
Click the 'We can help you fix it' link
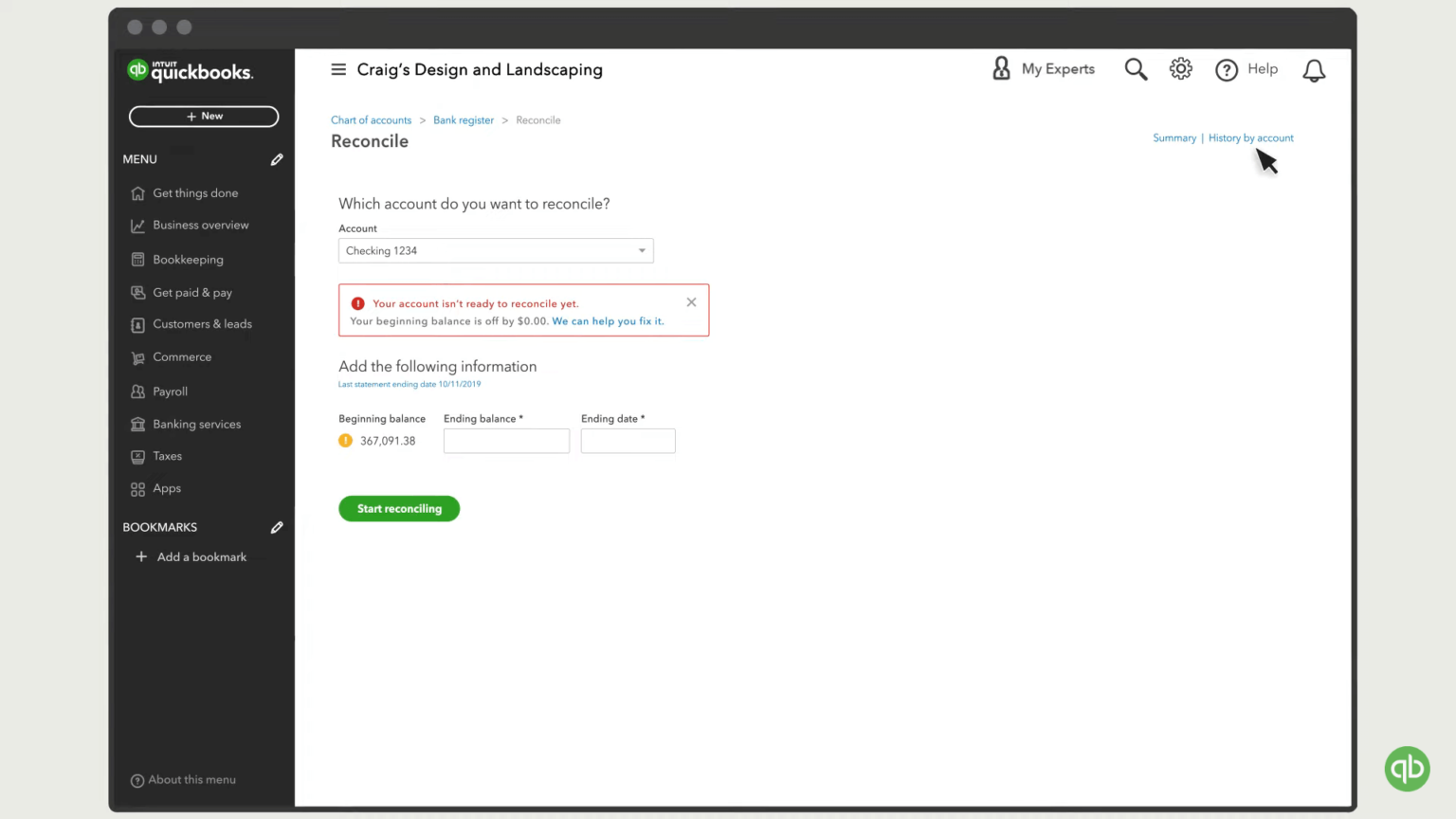click(608, 321)
